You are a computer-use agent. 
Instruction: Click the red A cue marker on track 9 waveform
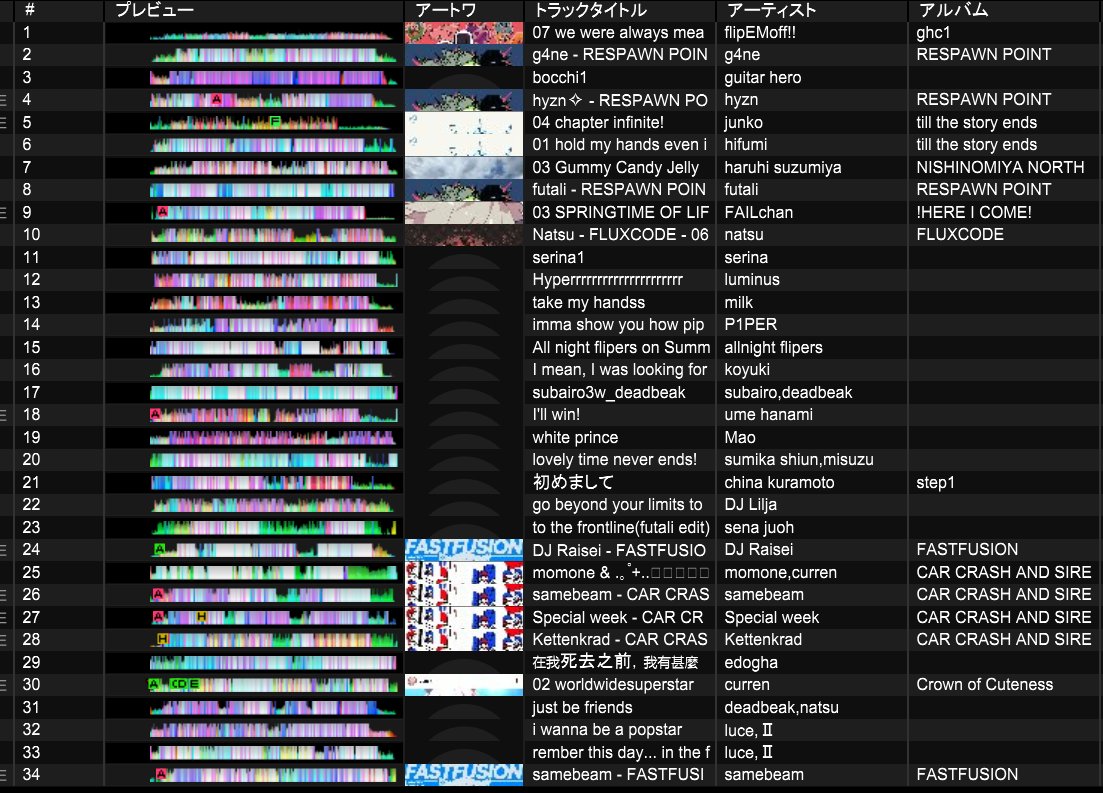point(162,211)
